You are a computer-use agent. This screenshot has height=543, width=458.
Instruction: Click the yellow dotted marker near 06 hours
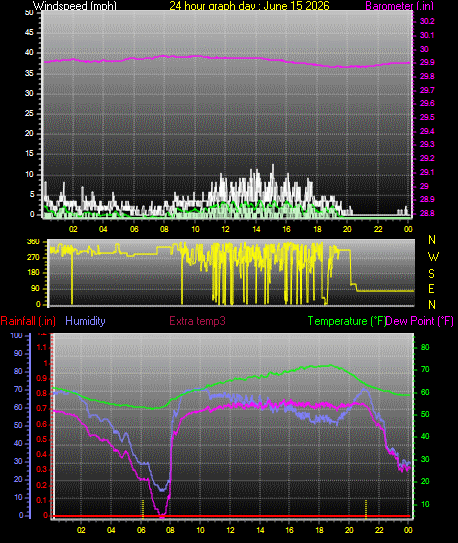143,509
